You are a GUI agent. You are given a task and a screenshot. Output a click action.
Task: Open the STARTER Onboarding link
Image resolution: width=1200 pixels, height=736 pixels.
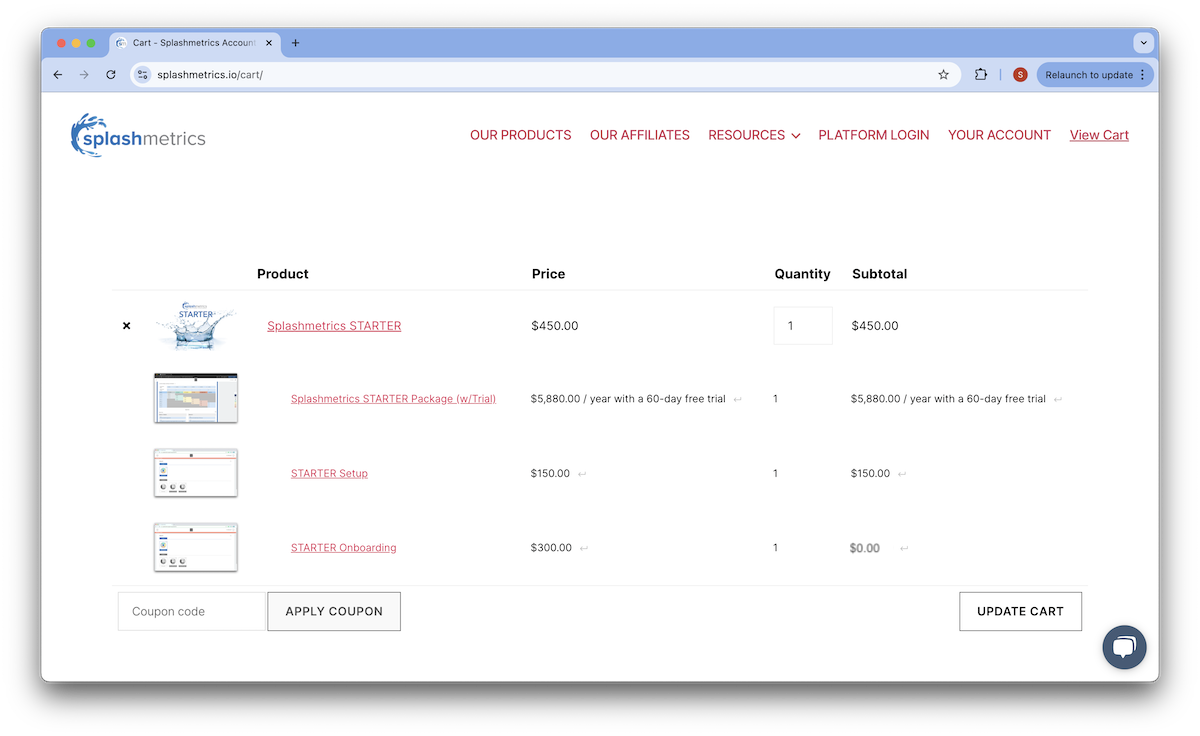coord(343,548)
